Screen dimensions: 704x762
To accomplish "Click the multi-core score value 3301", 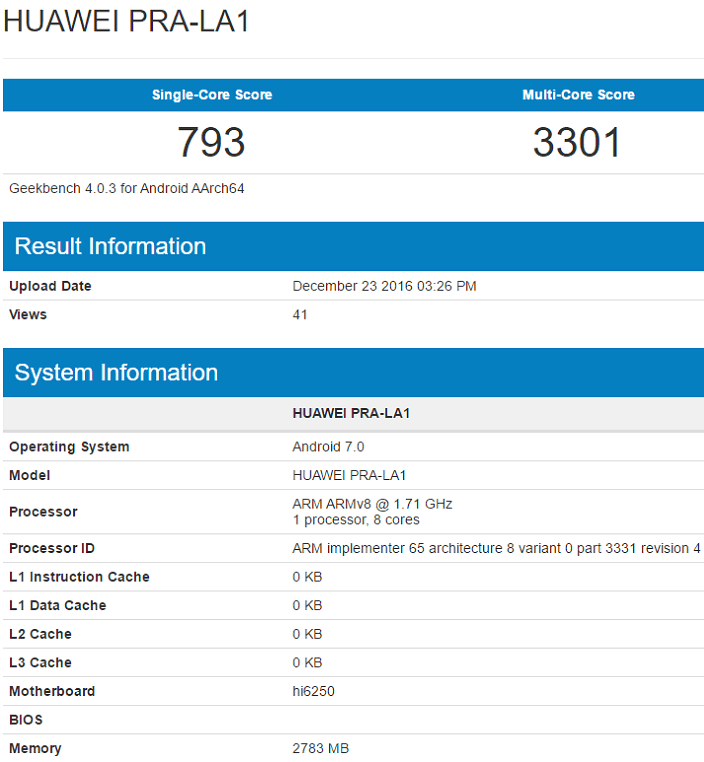I will tap(577, 142).
